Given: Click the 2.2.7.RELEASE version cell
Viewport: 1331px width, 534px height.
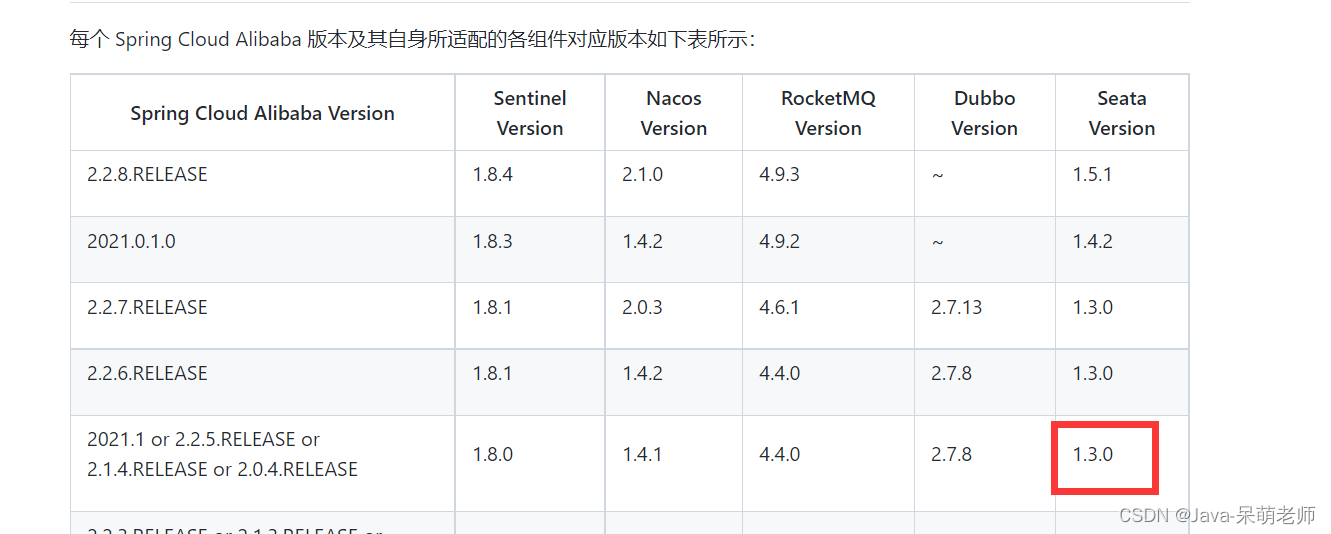Looking at the screenshot, I should click(147, 308).
